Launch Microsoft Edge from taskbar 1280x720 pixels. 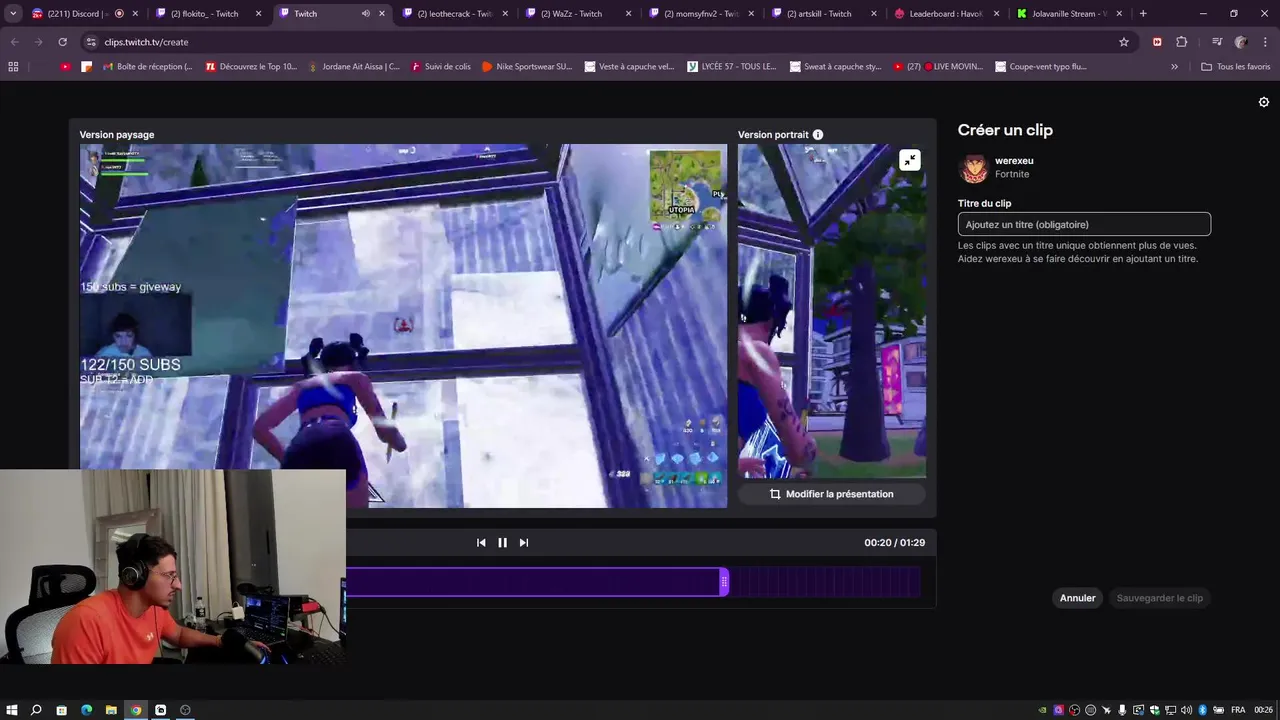86,710
